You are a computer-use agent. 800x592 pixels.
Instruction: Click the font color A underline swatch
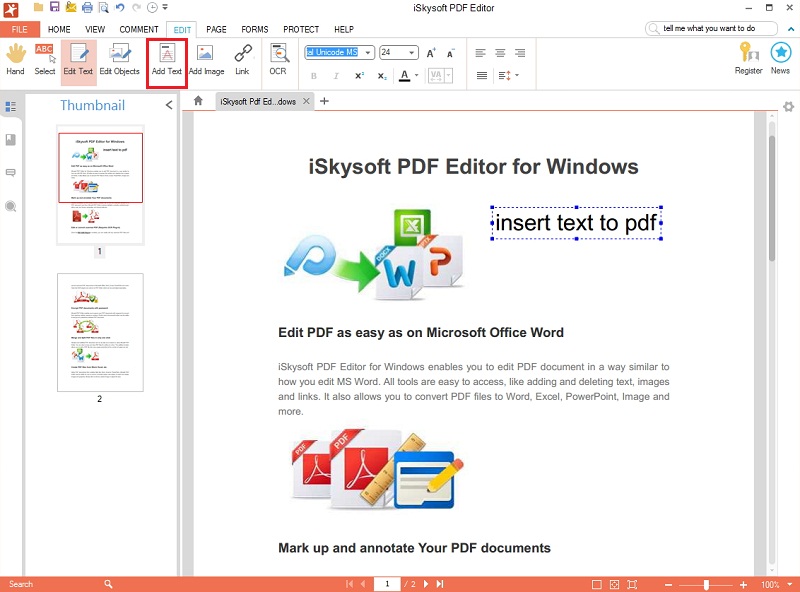[x=405, y=76]
